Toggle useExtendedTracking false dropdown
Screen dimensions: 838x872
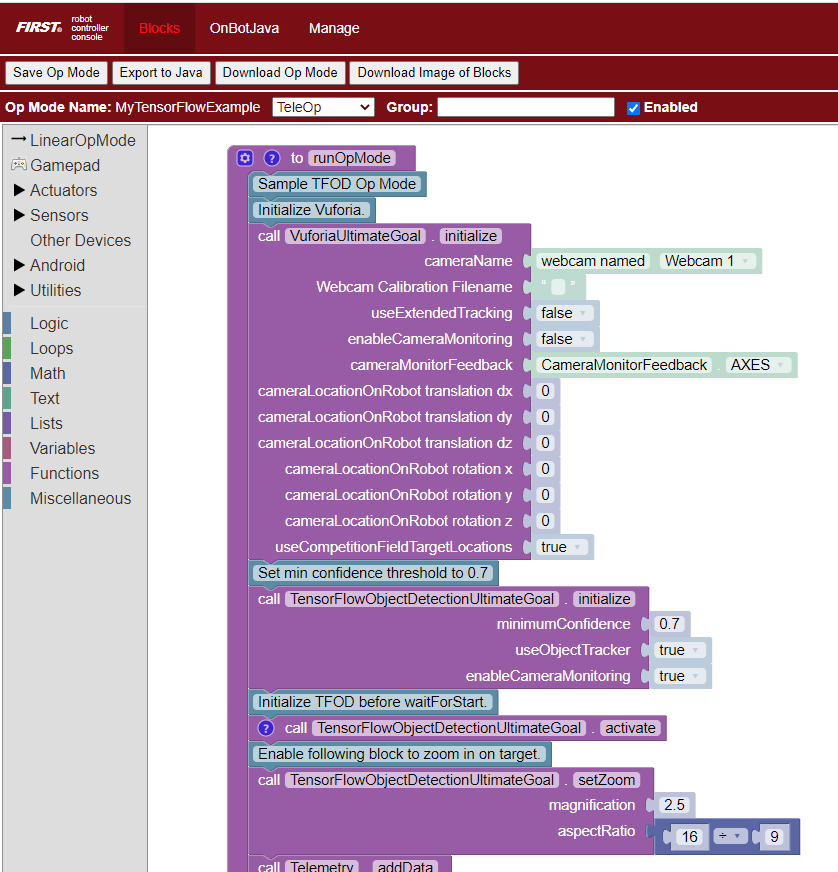(x=566, y=313)
